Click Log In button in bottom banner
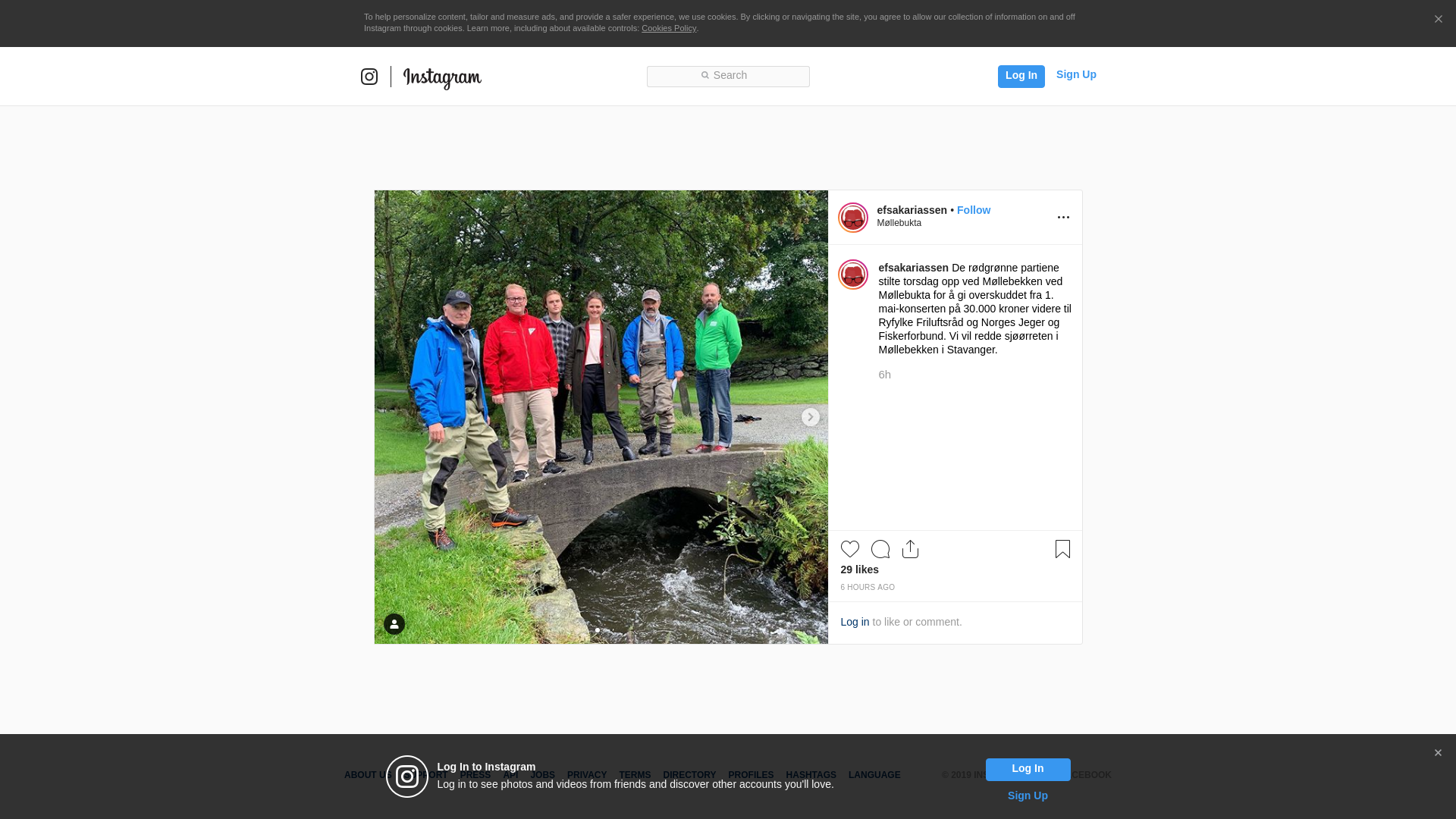This screenshot has height=819, width=1456. (1028, 770)
